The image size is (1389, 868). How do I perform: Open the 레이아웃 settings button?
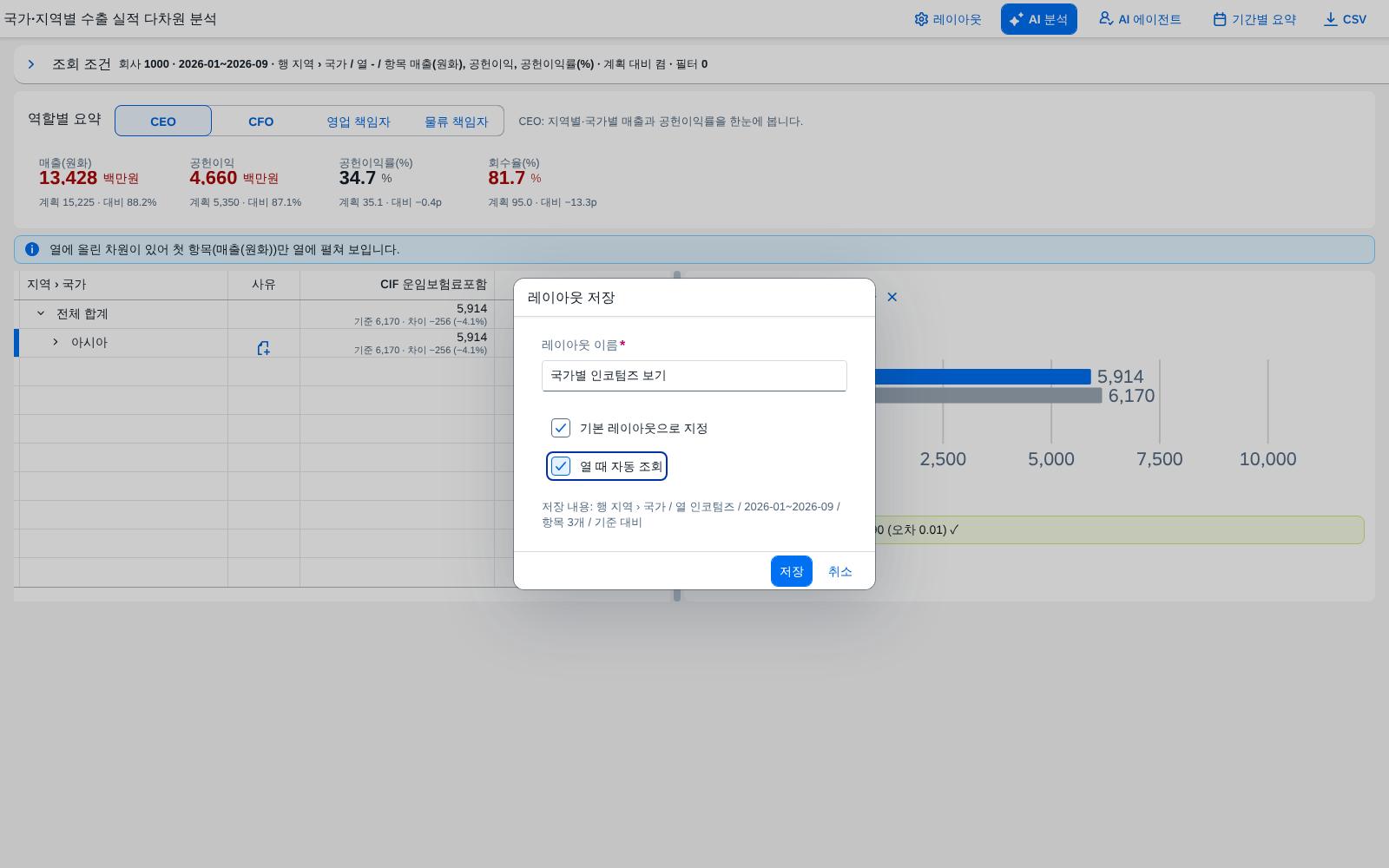point(947,19)
